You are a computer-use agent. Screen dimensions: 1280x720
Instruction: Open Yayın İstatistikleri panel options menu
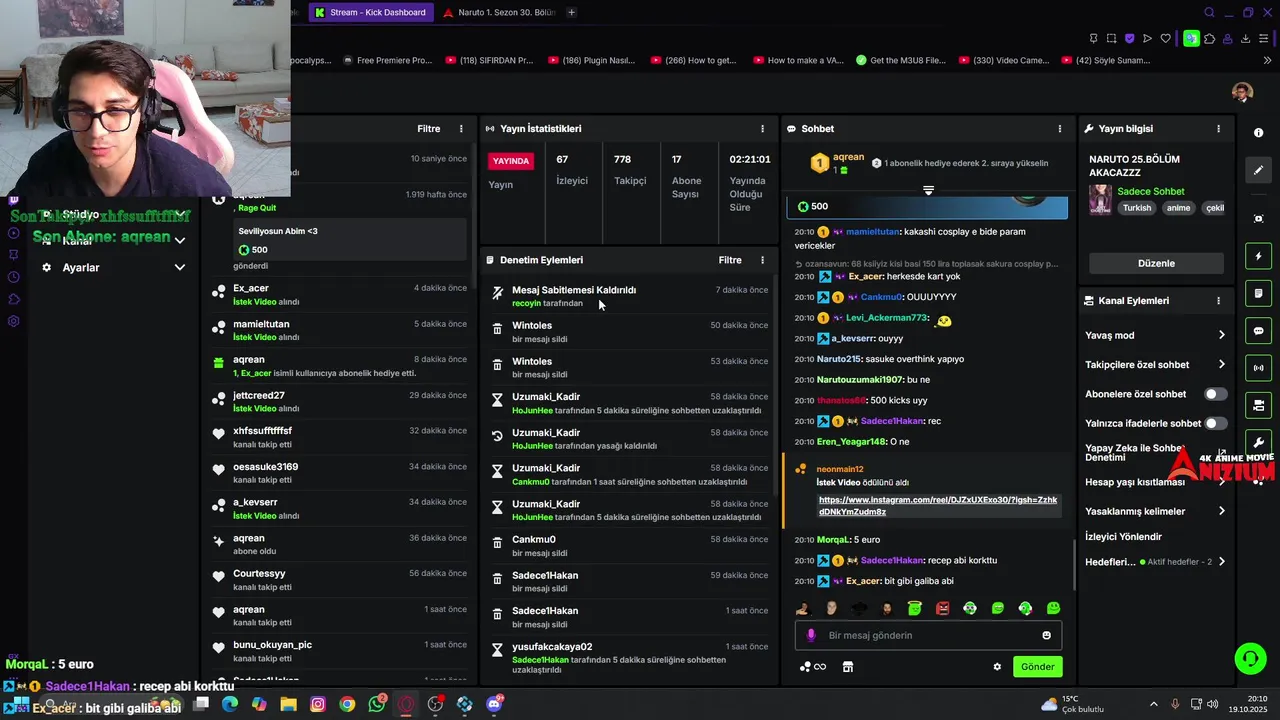tap(762, 129)
